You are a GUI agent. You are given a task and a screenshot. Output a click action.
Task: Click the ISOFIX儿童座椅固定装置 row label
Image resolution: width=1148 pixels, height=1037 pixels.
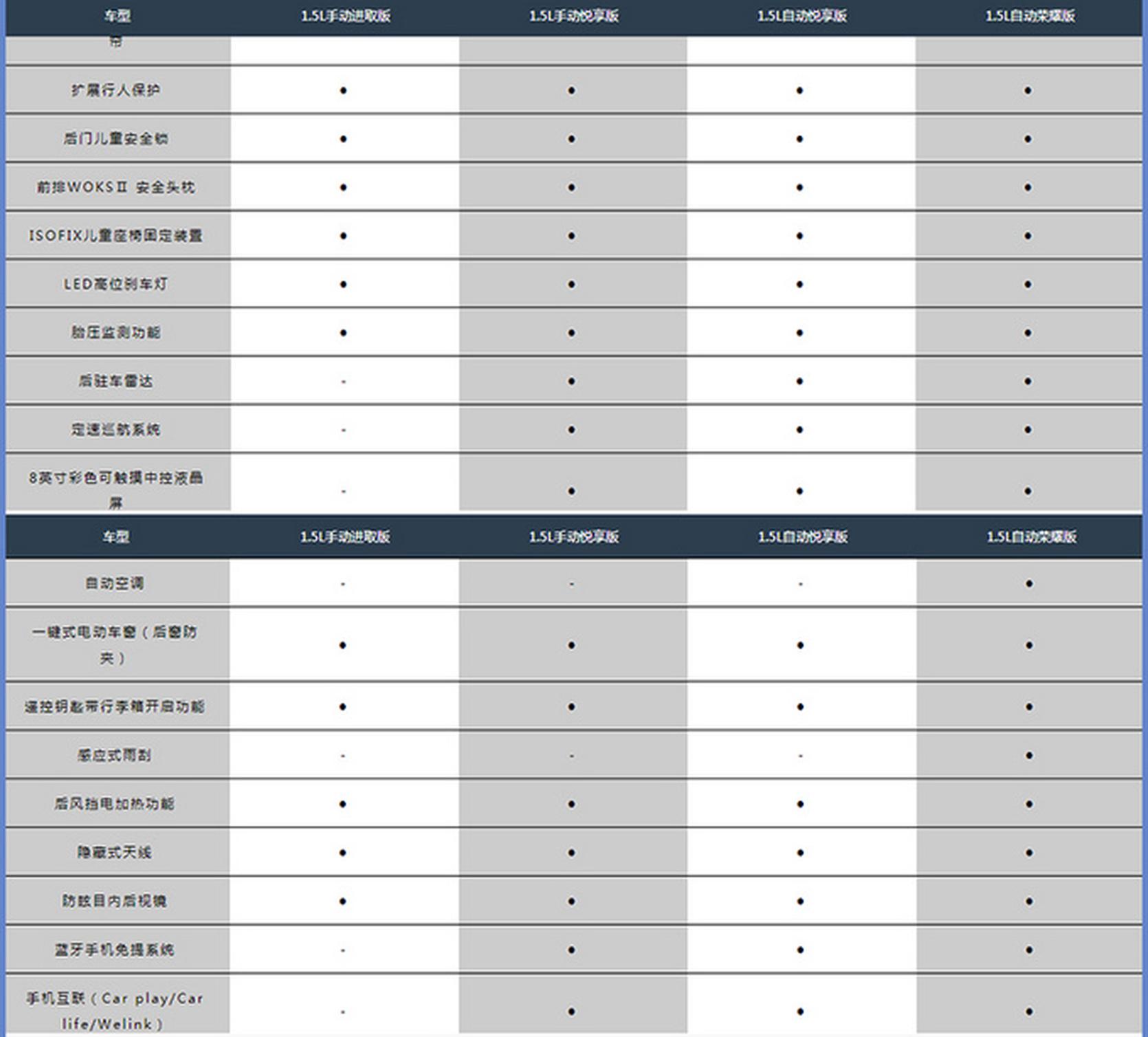point(115,236)
